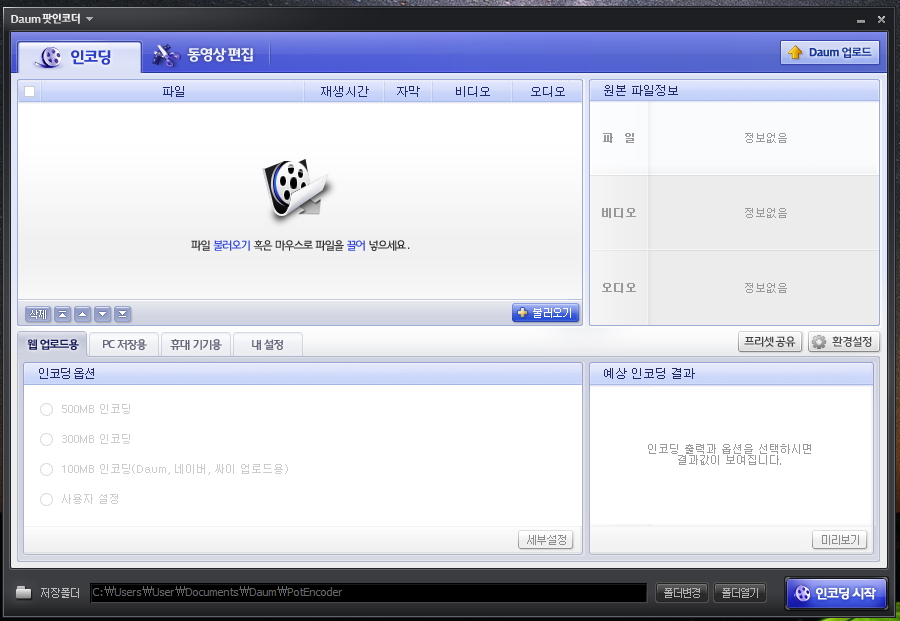Click the 불러오기 button with plus icon
This screenshot has width=900, height=621.
545,313
